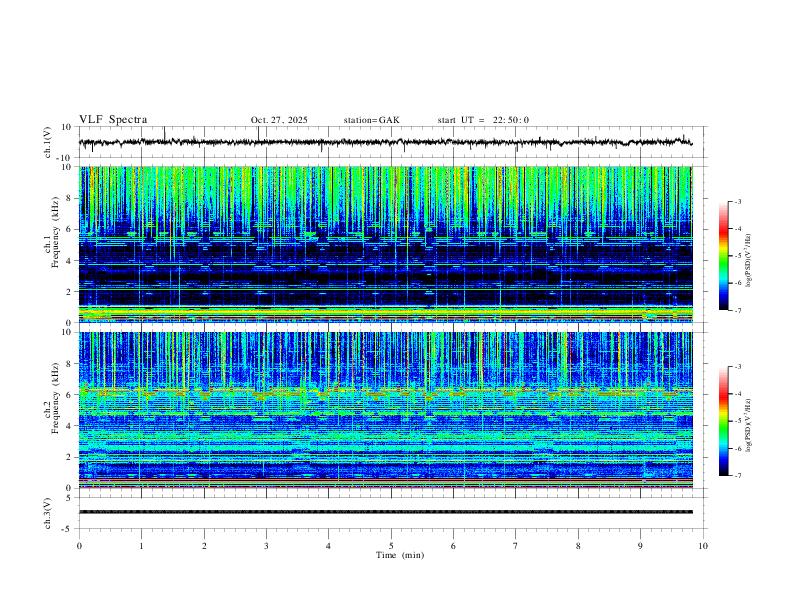The image size is (792, 612).
Task: Click the "station=GAK" label
Action: [x=371, y=120]
